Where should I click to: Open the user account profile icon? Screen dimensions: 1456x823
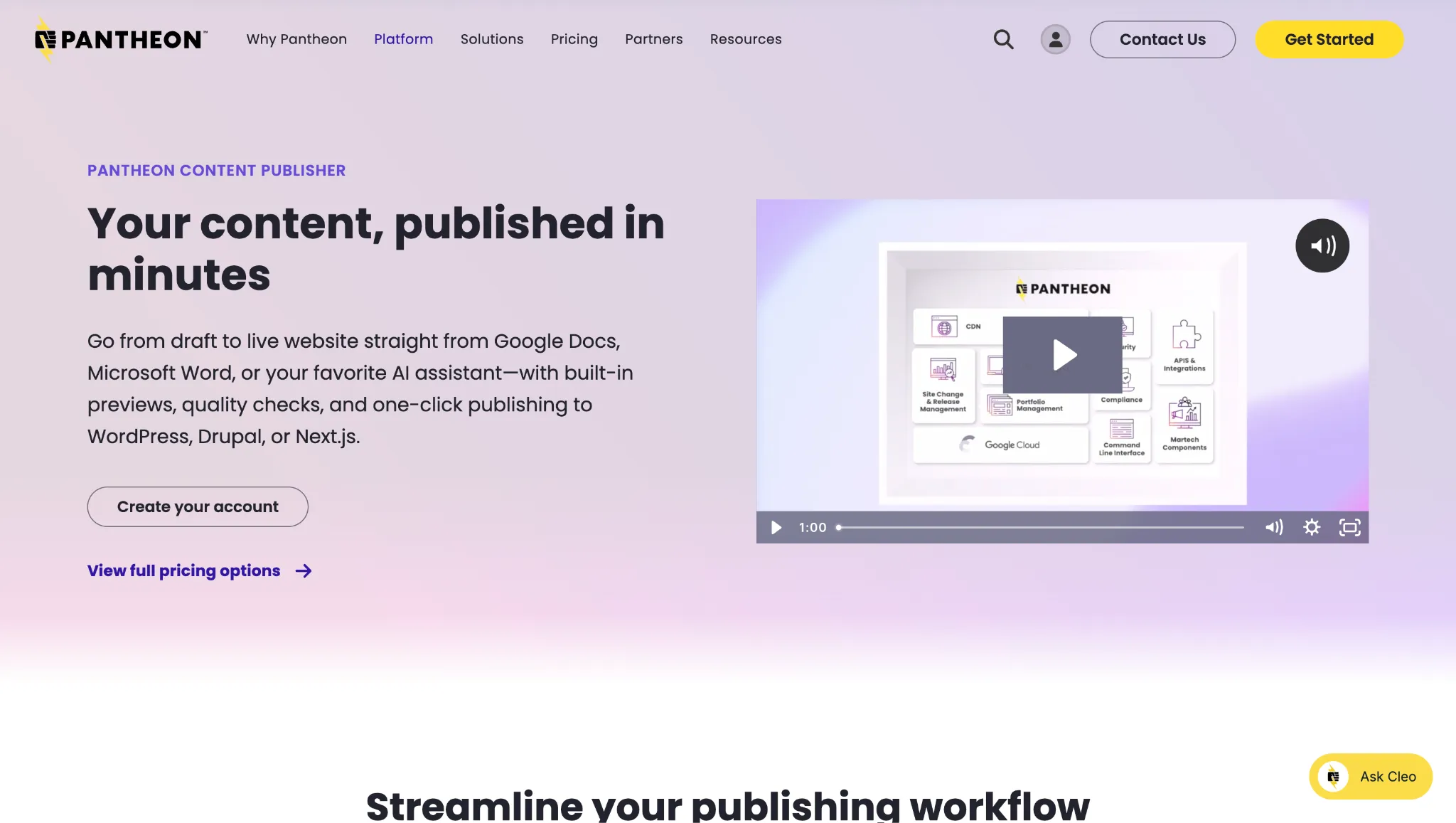coord(1055,39)
